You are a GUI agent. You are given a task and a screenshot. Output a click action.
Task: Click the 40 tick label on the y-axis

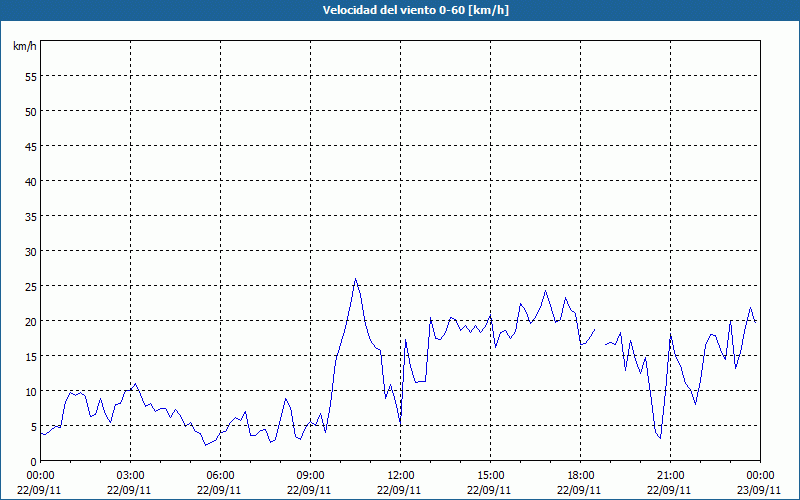click(x=30, y=181)
